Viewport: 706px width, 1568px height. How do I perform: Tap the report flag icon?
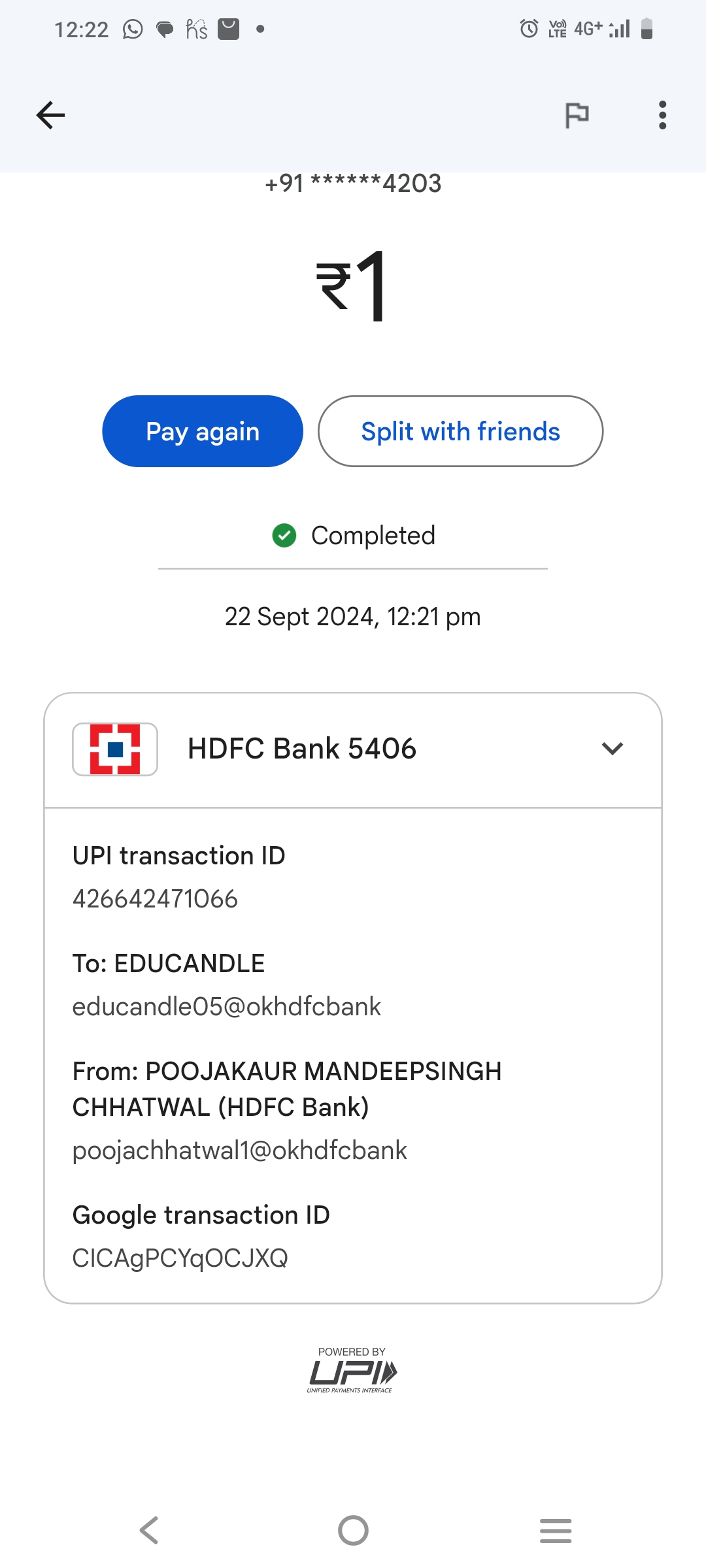click(577, 116)
